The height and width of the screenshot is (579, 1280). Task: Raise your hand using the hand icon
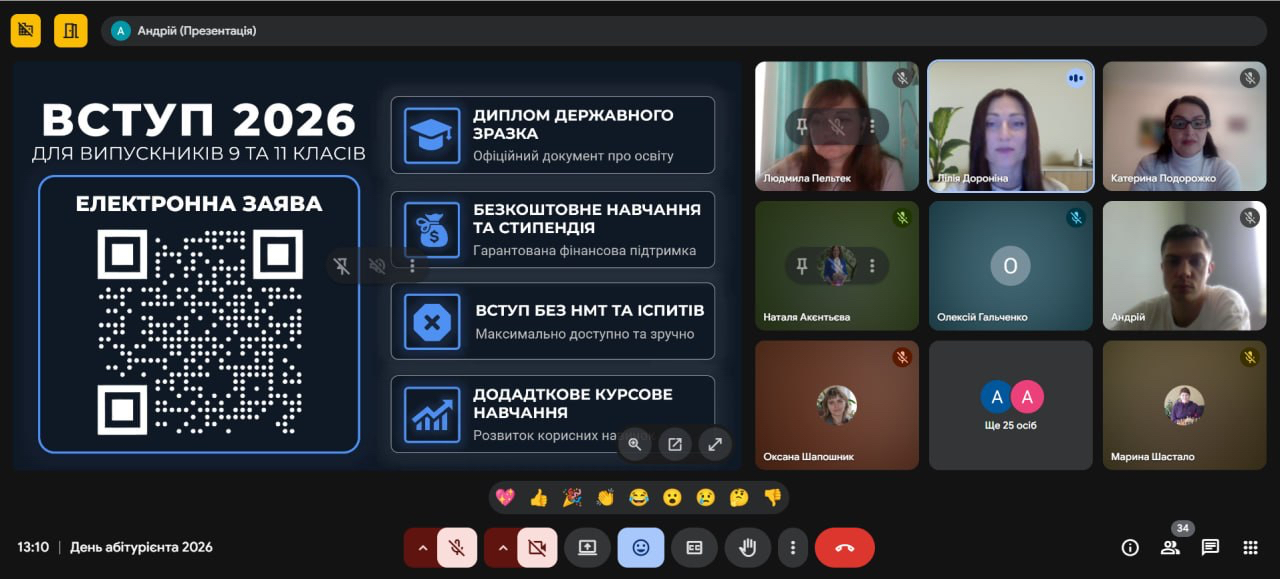click(747, 547)
